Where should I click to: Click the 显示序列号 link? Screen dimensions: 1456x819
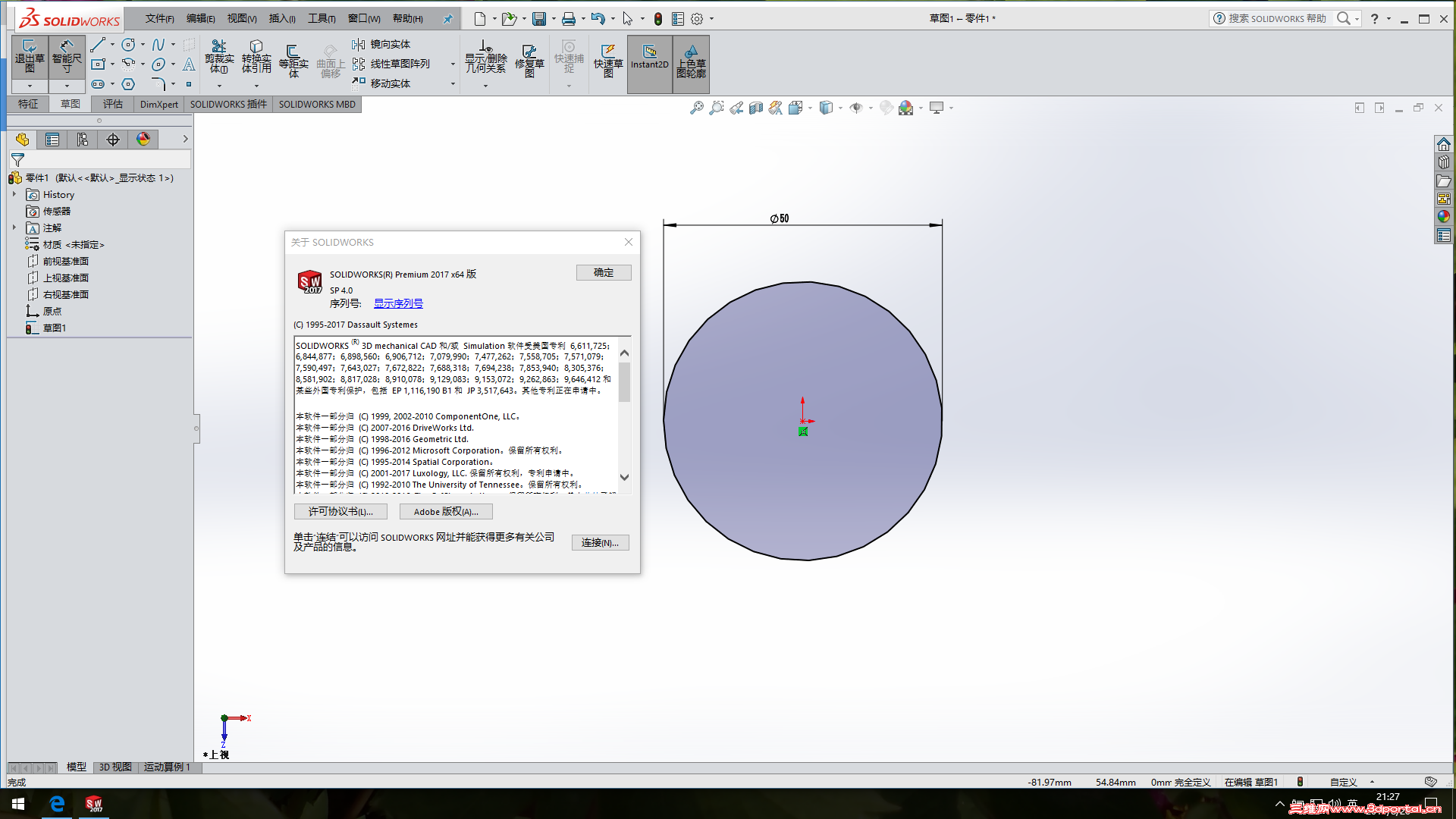tap(398, 303)
